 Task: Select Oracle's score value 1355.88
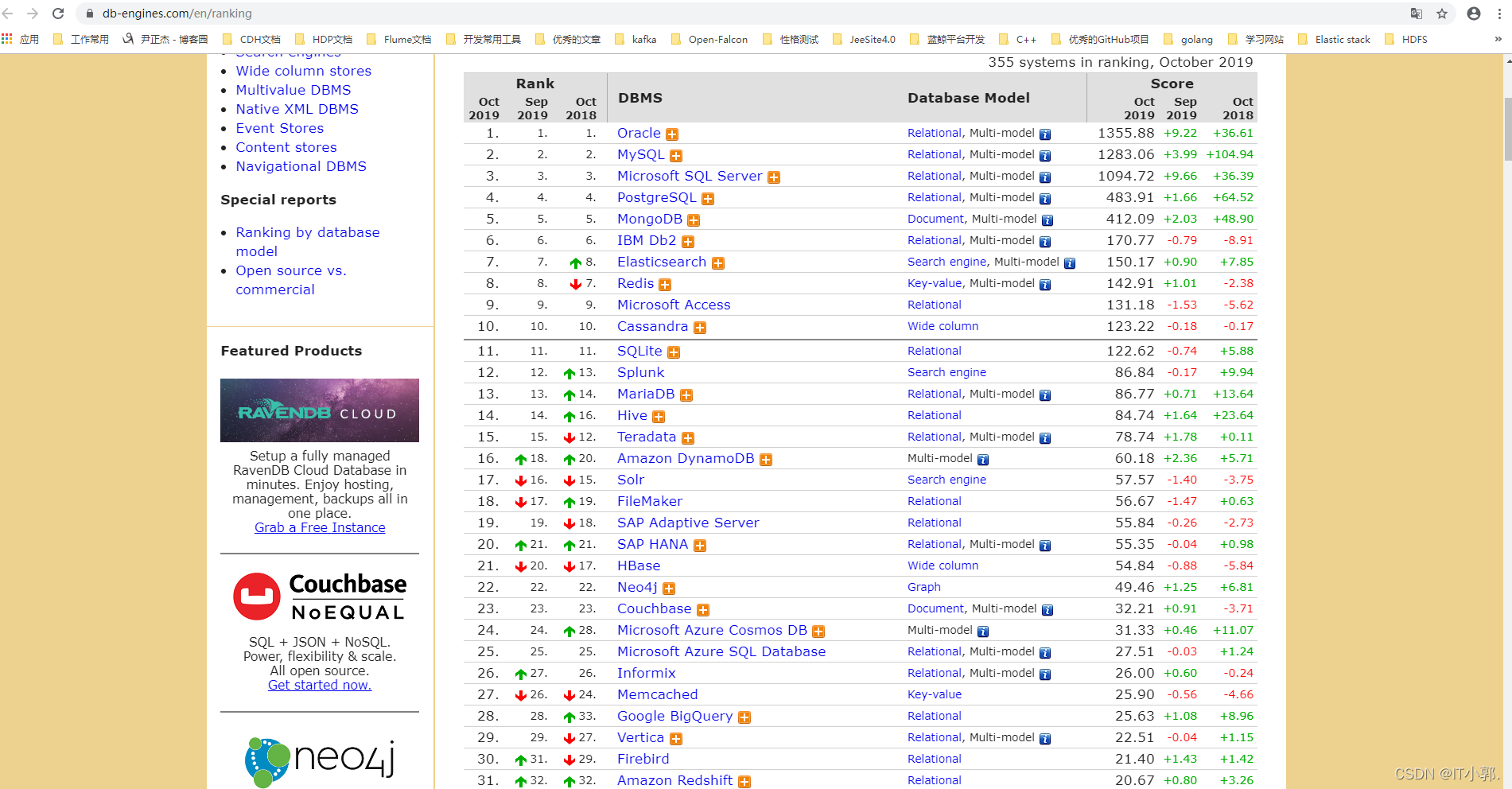pos(1125,133)
